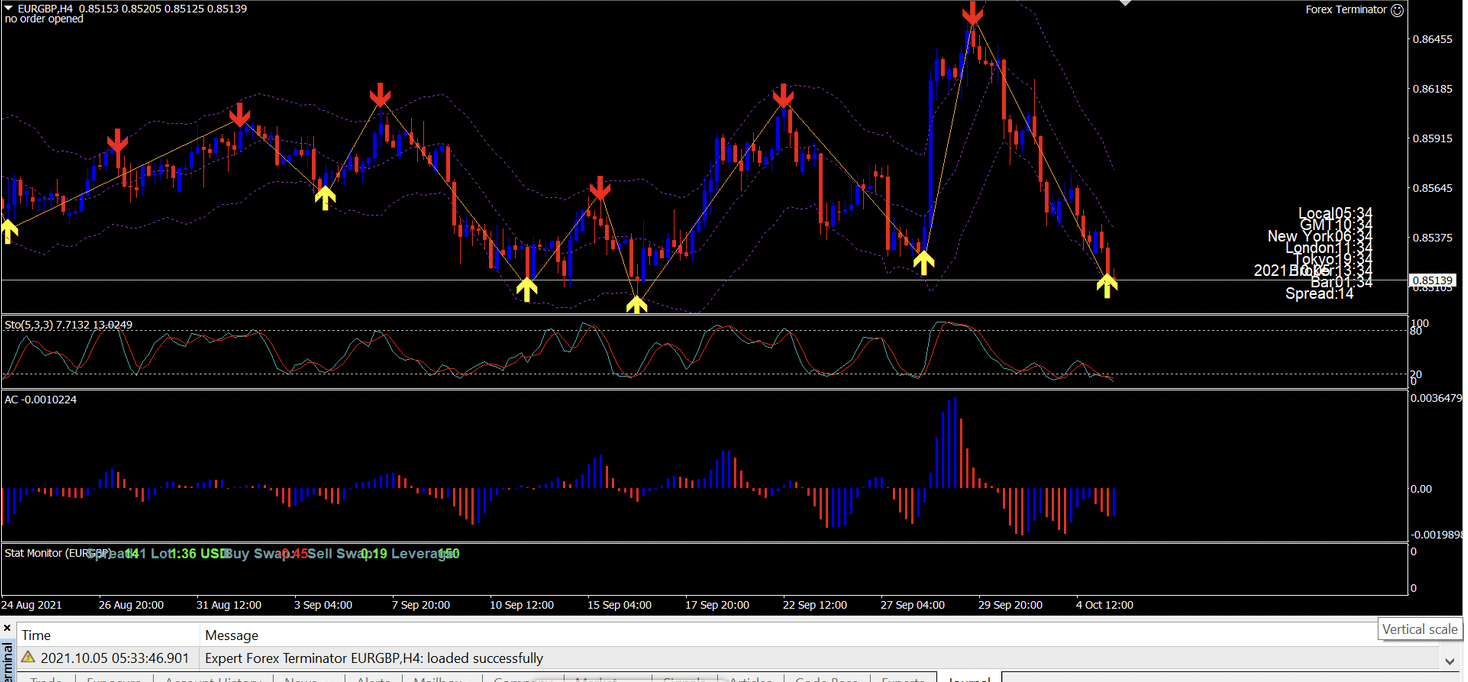
Task: Click the Sto(5,3,3) stochastic indicator label
Action: tap(68, 325)
